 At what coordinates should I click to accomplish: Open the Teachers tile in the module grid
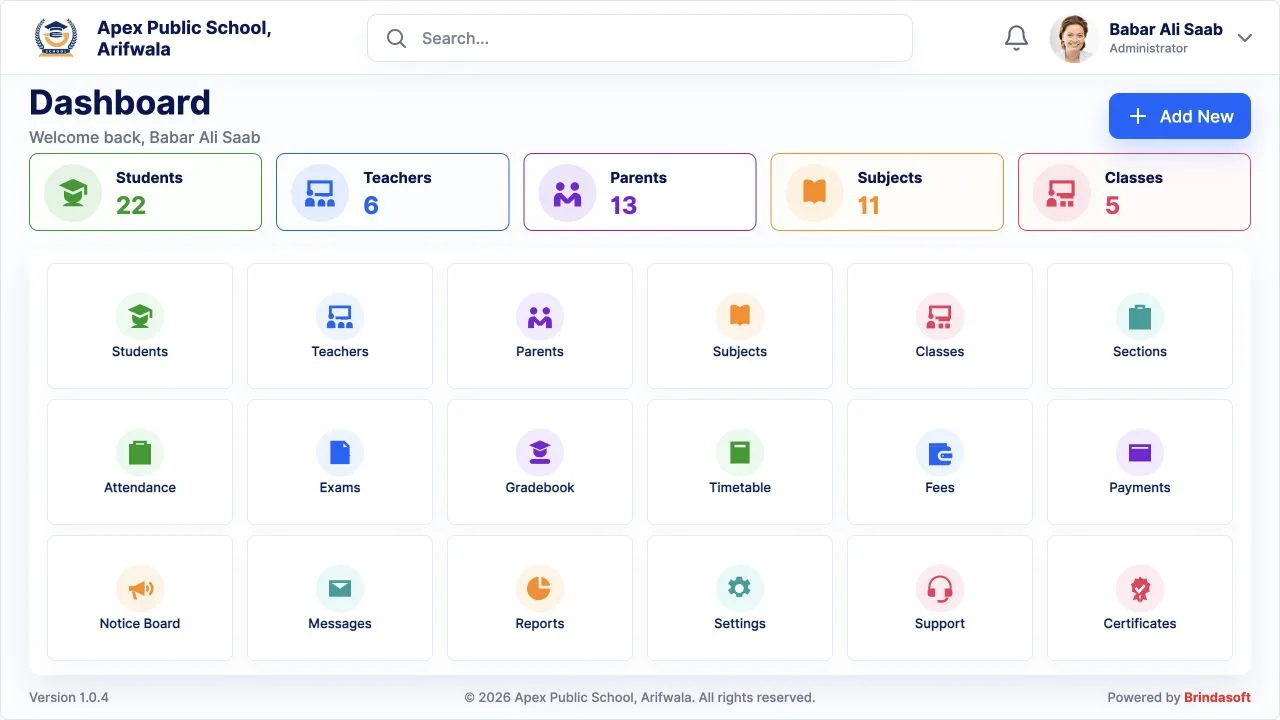340,326
